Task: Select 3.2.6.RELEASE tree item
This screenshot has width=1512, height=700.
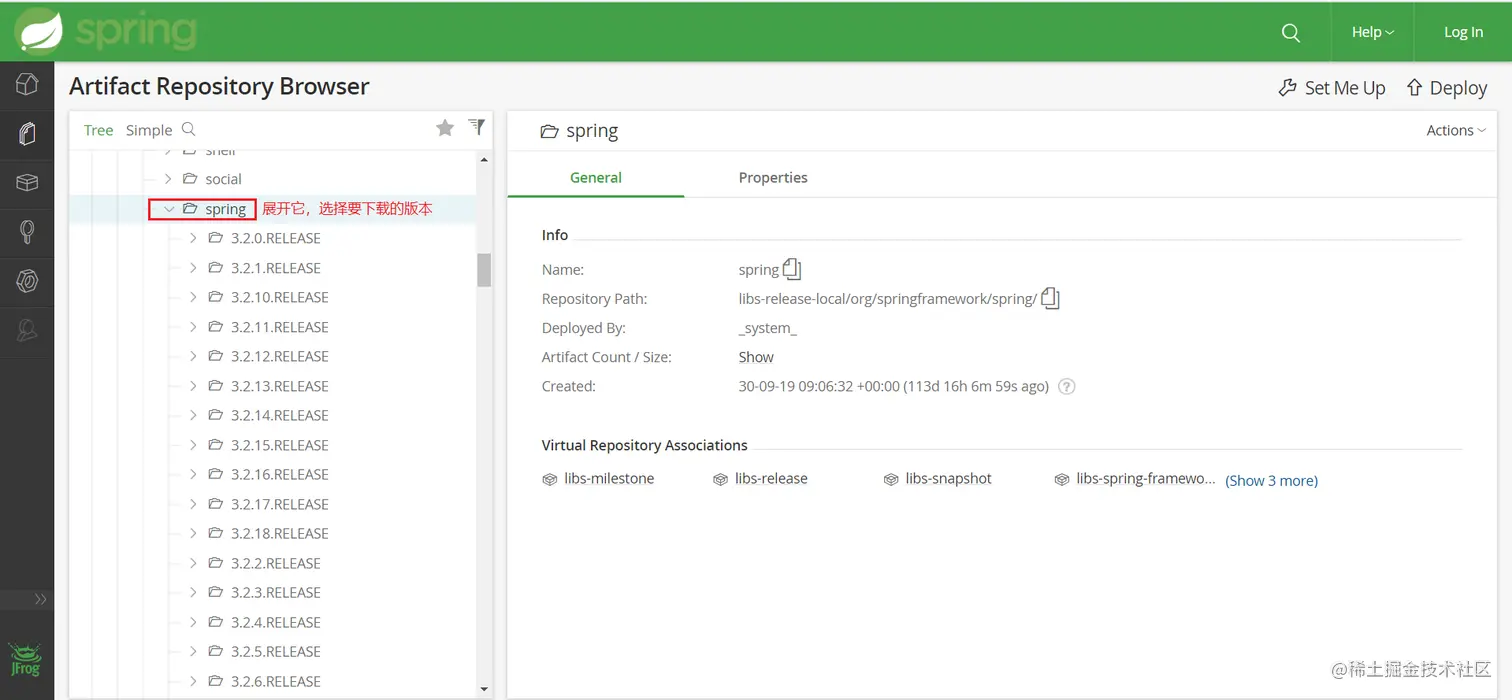Action: pyautogui.click(x=276, y=681)
